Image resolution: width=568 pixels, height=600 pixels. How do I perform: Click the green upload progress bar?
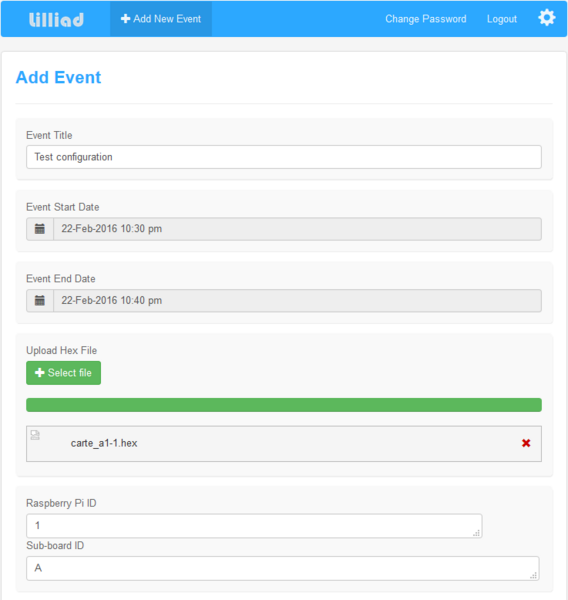coord(284,405)
